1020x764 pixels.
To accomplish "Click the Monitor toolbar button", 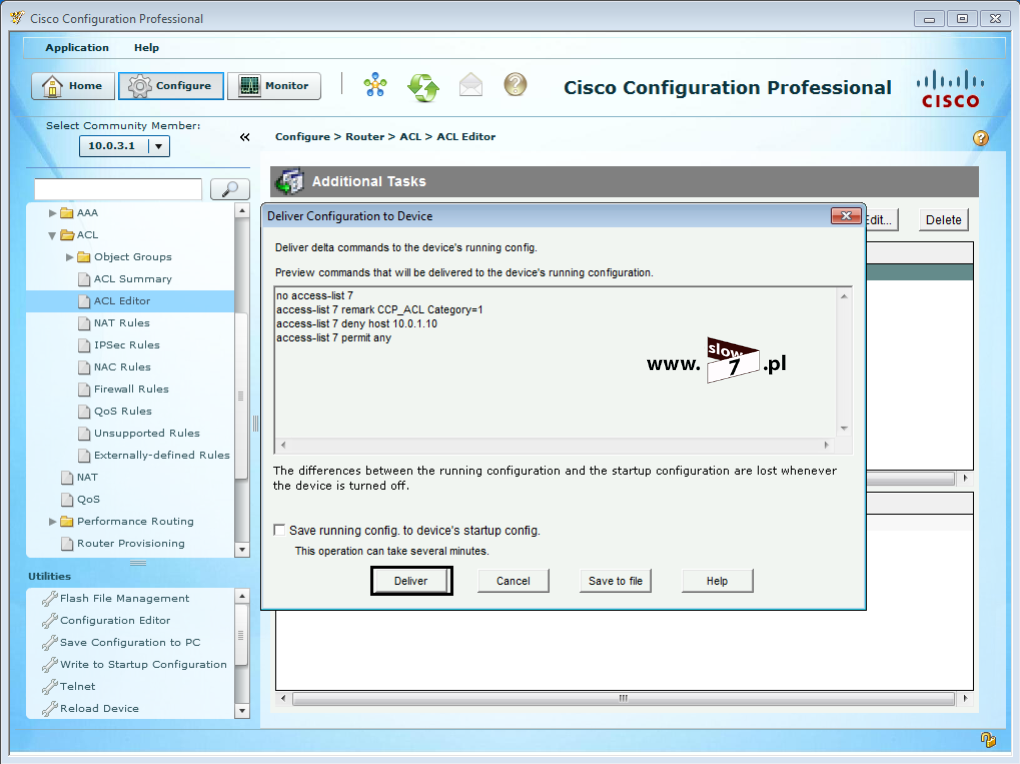I will tap(274, 86).
